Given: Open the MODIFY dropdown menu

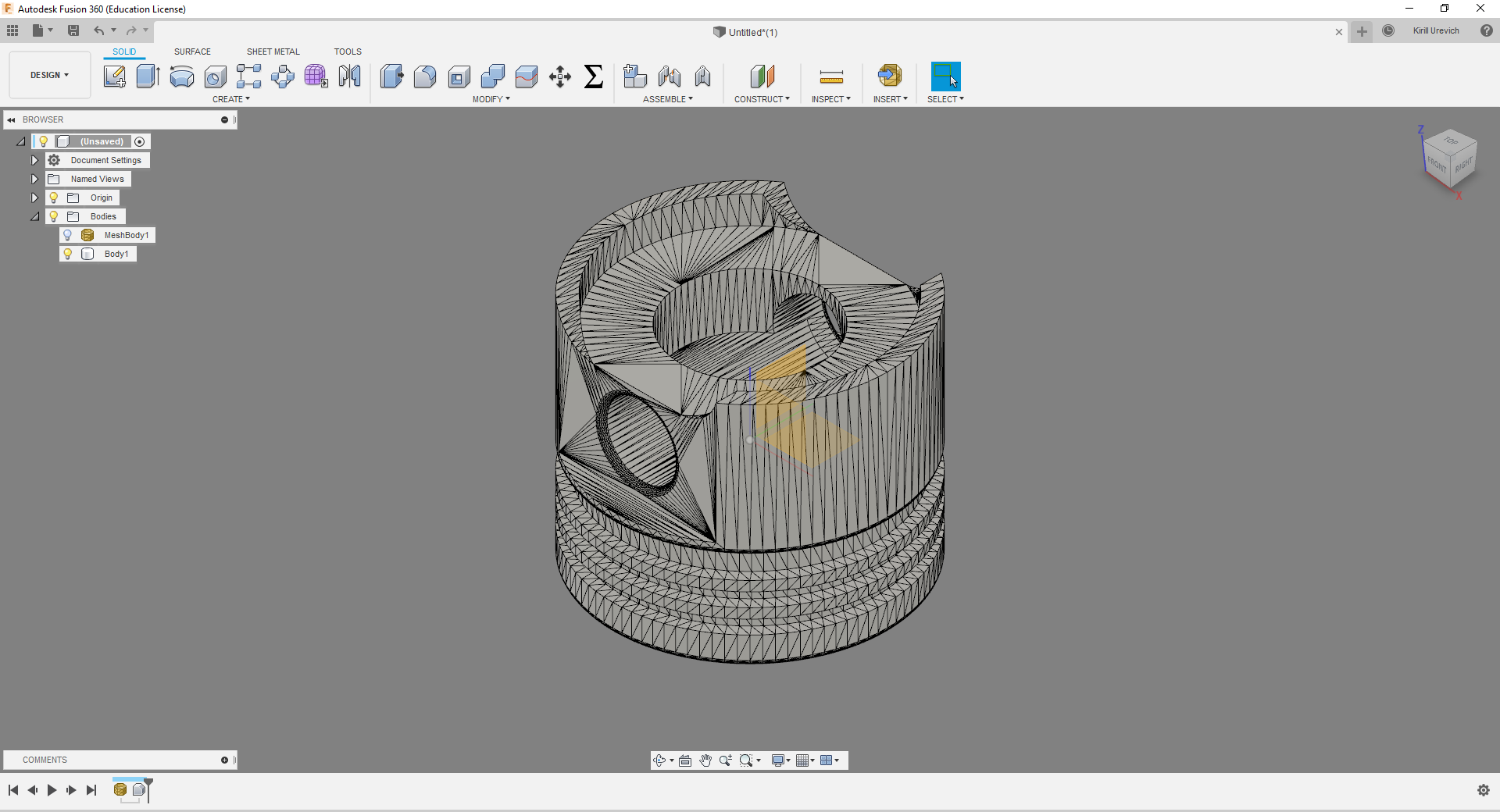Looking at the screenshot, I should pyautogui.click(x=491, y=99).
